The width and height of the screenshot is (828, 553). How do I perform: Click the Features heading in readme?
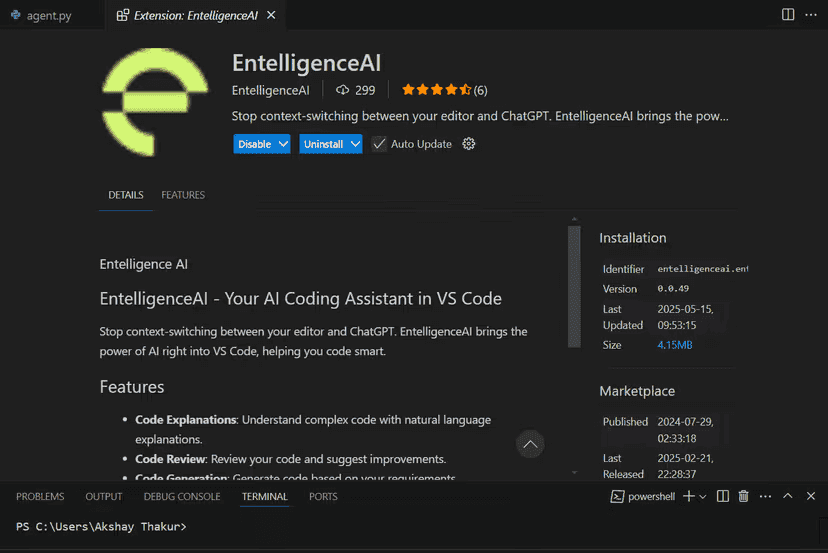pyautogui.click(x=132, y=387)
